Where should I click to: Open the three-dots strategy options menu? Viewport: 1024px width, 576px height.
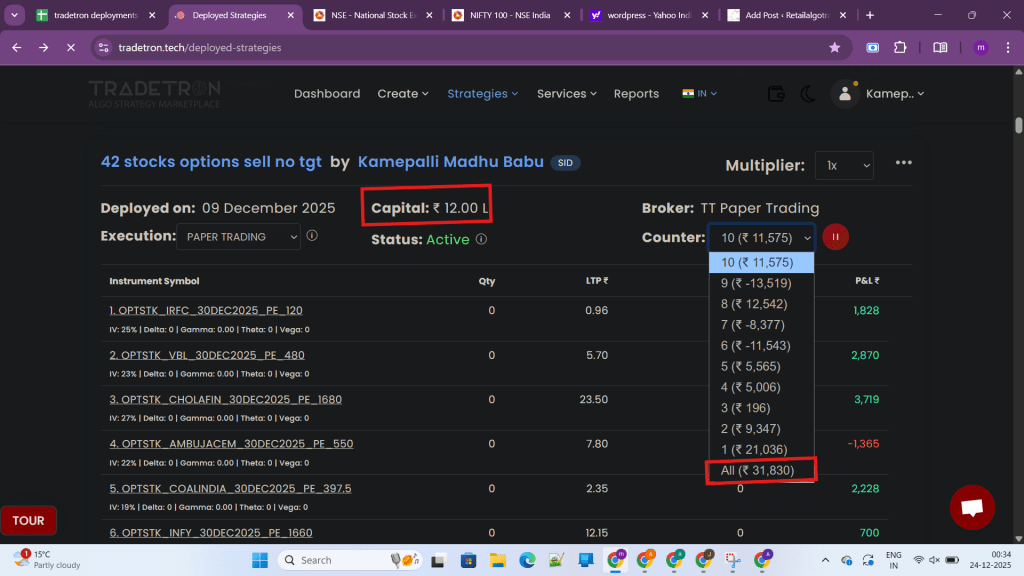click(x=904, y=163)
